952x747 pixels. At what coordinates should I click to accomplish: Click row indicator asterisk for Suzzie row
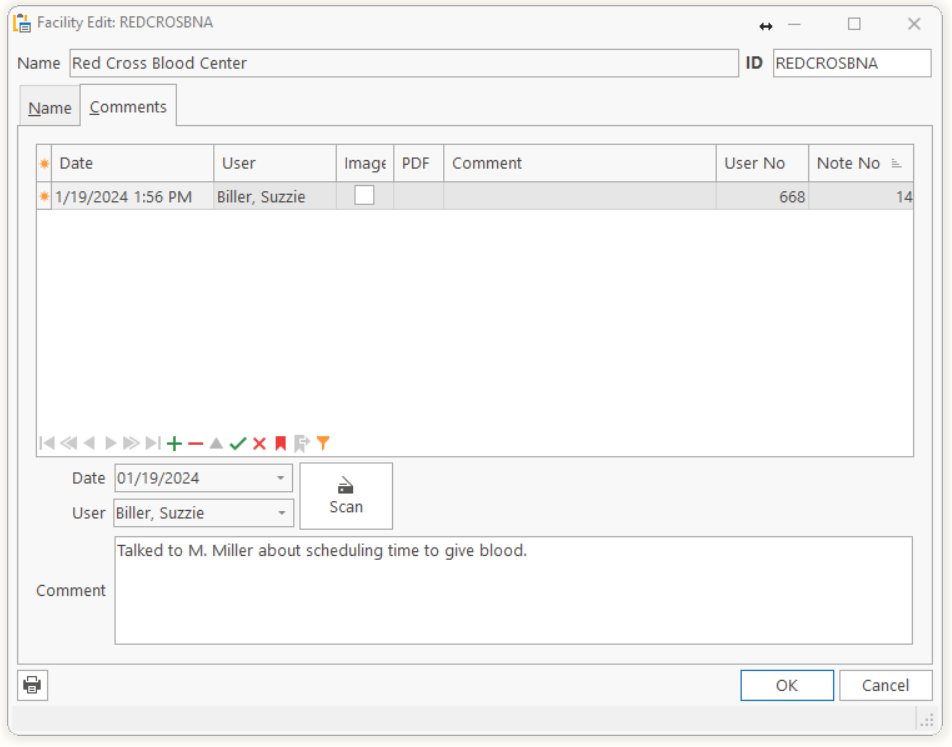44,196
